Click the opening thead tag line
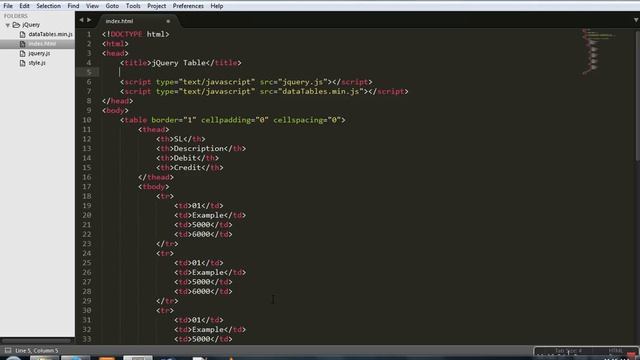The width and height of the screenshot is (640, 360). (153, 129)
